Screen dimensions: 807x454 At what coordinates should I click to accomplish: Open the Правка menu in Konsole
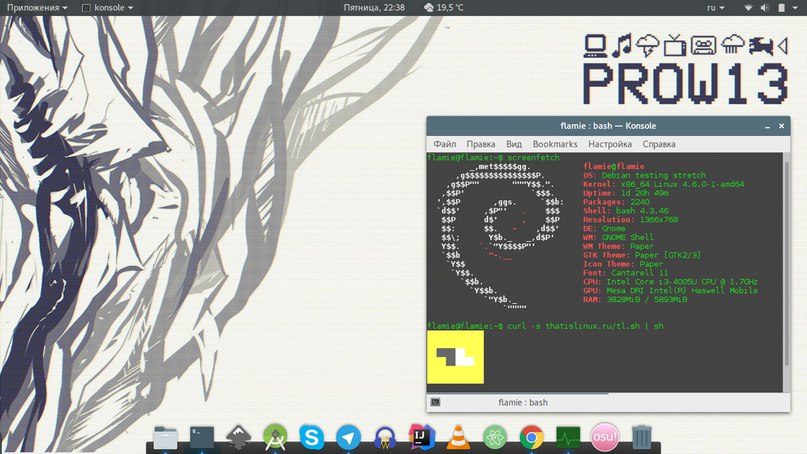481,144
